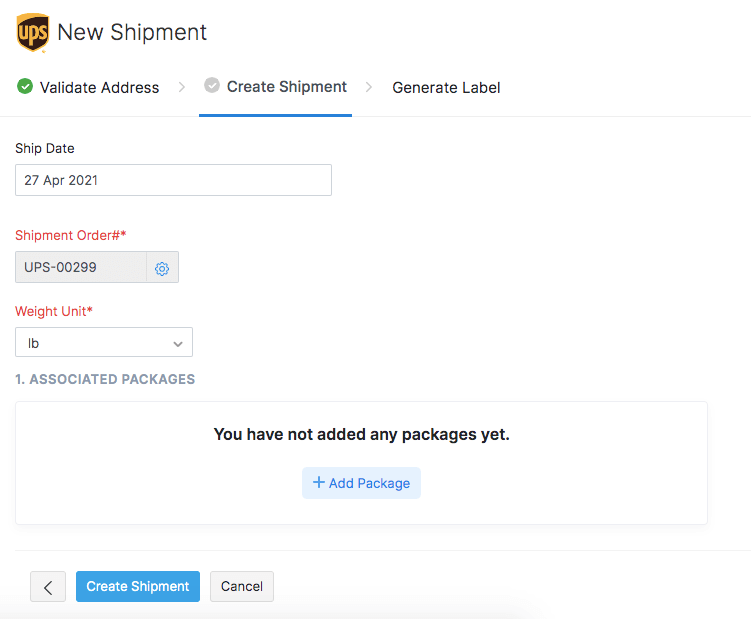The image size is (751, 619).
Task: Click the Shipment Order# field UPS-00299
Action: pyautogui.click(x=81, y=268)
